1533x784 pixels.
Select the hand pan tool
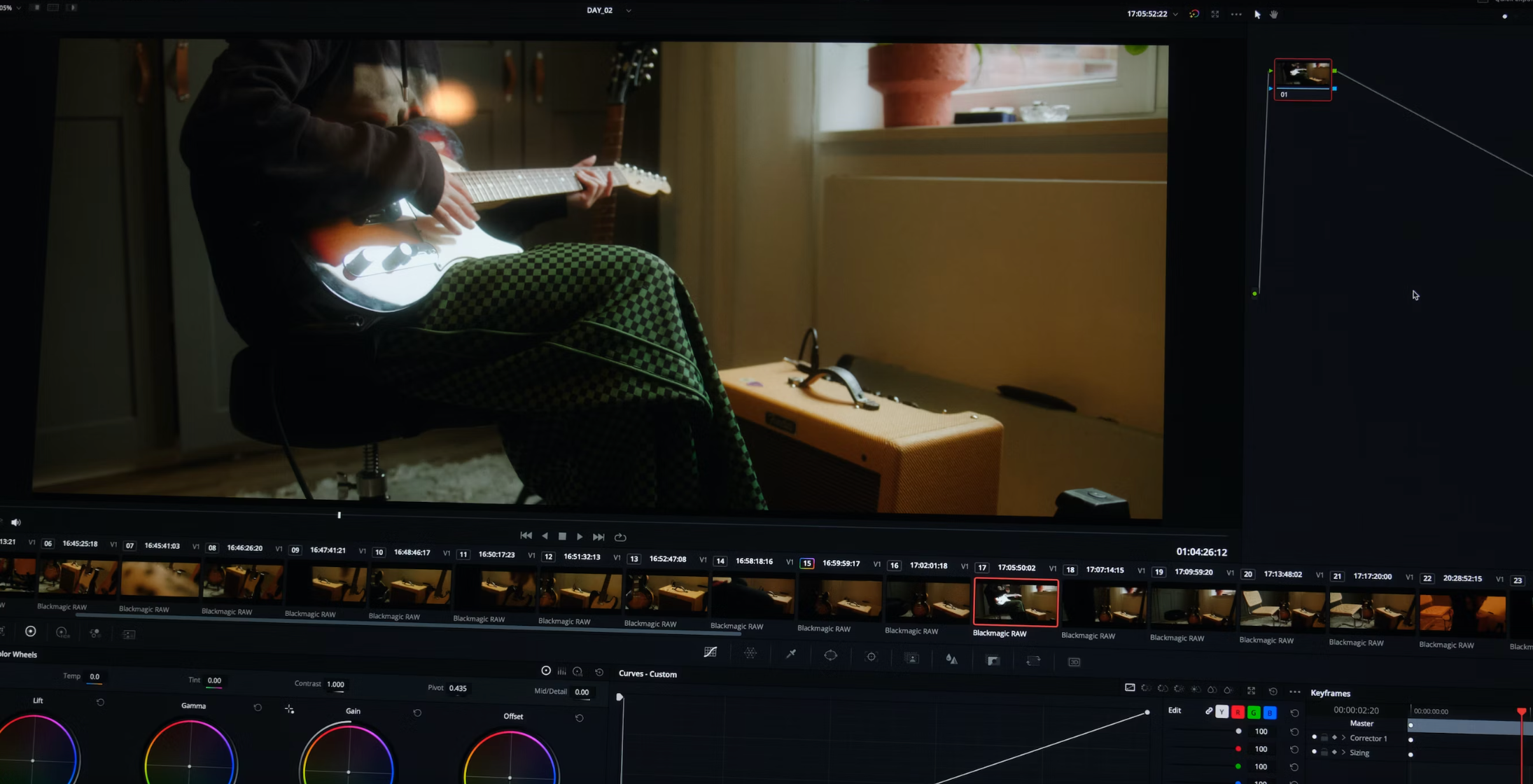(x=1274, y=14)
